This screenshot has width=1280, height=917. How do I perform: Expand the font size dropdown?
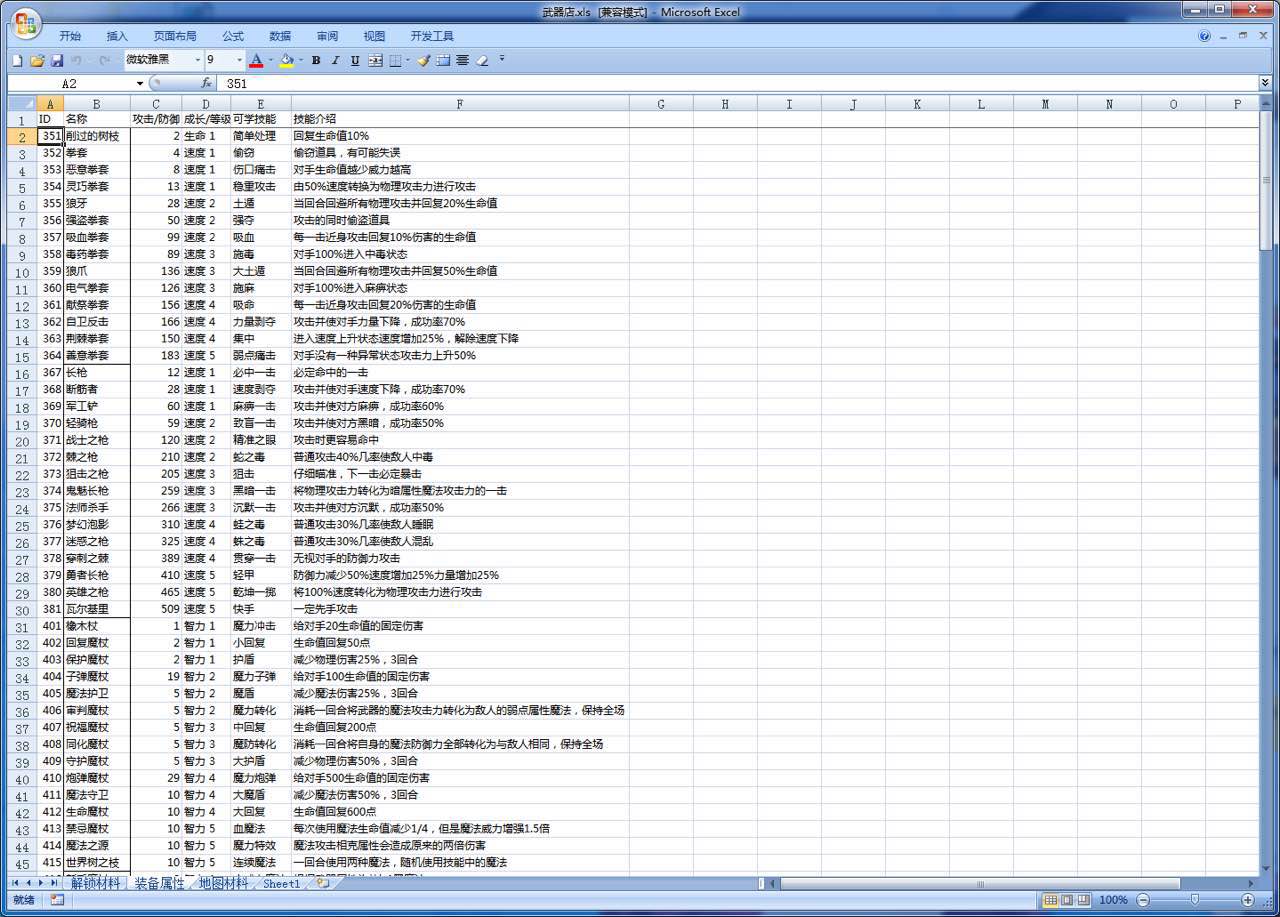pos(239,60)
